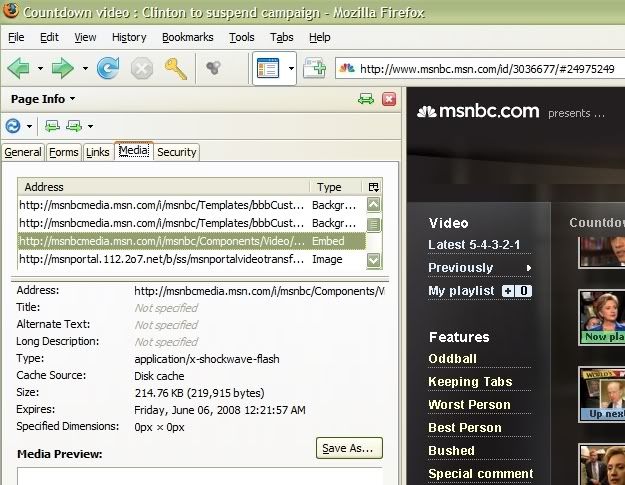Viewport: 625px width, 485px height.
Task: Open the My playlist link
Action: click(461, 291)
